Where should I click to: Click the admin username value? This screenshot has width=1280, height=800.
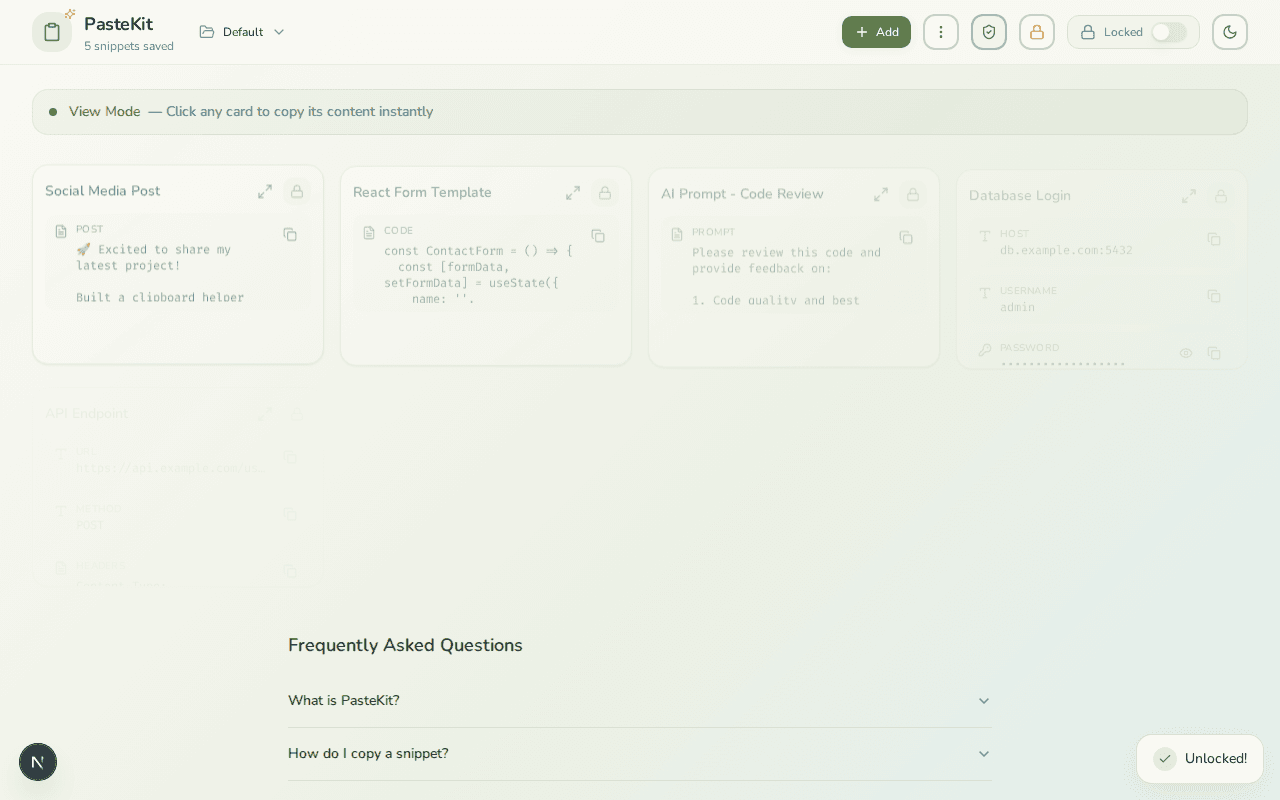pyautogui.click(x=1017, y=307)
